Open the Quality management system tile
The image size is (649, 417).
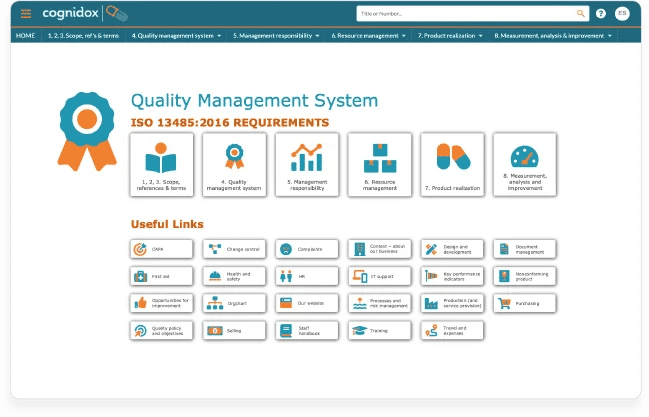(x=234, y=165)
